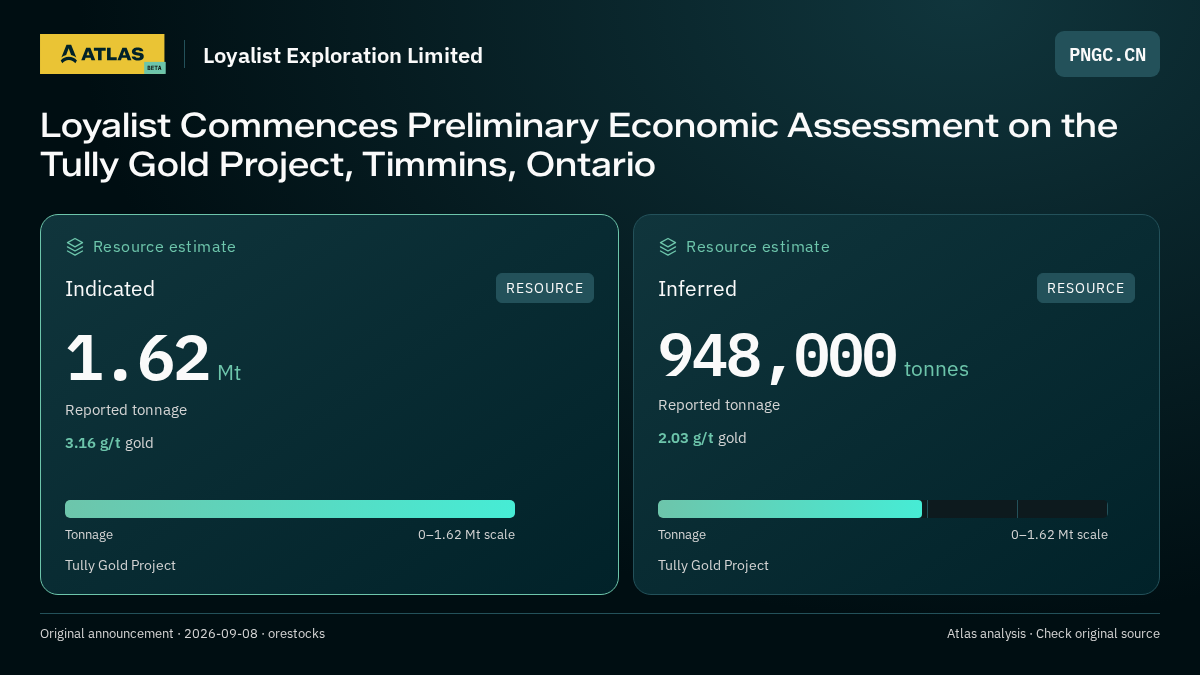Click the 1.62 Mt tonnage figure

tap(153, 359)
